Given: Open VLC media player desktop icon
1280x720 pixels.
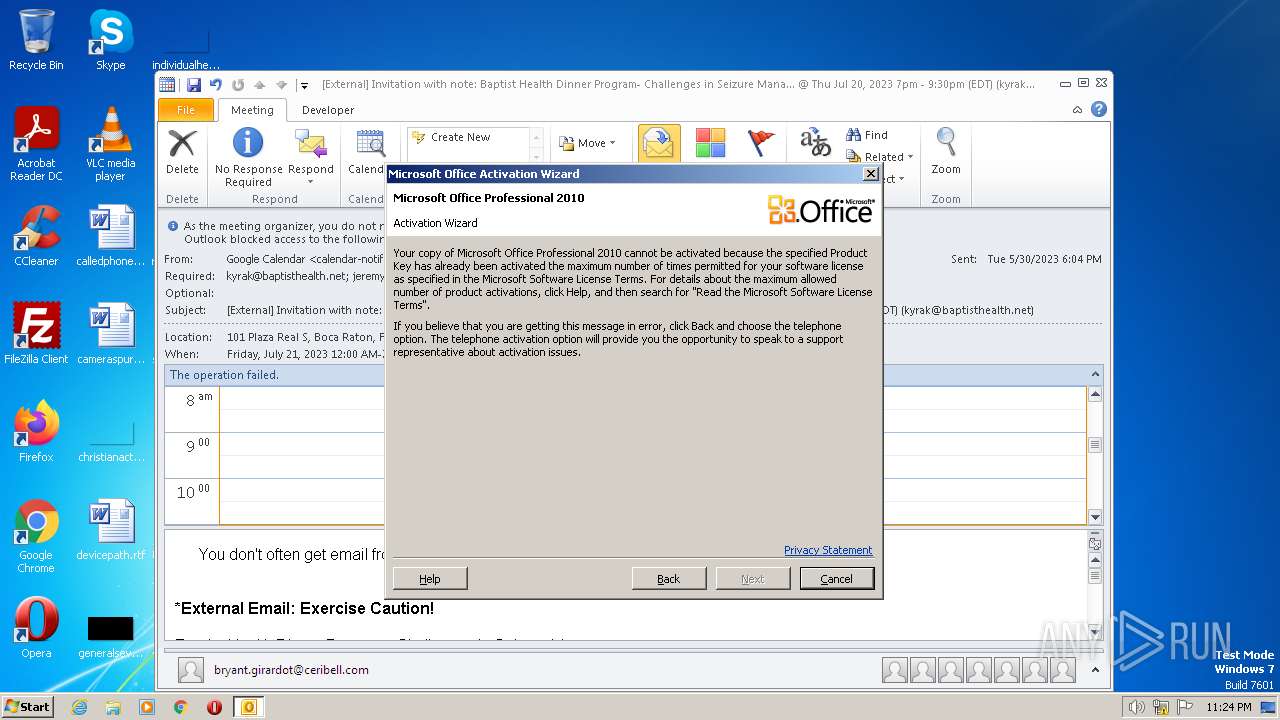Looking at the screenshot, I should tap(110, 143).
